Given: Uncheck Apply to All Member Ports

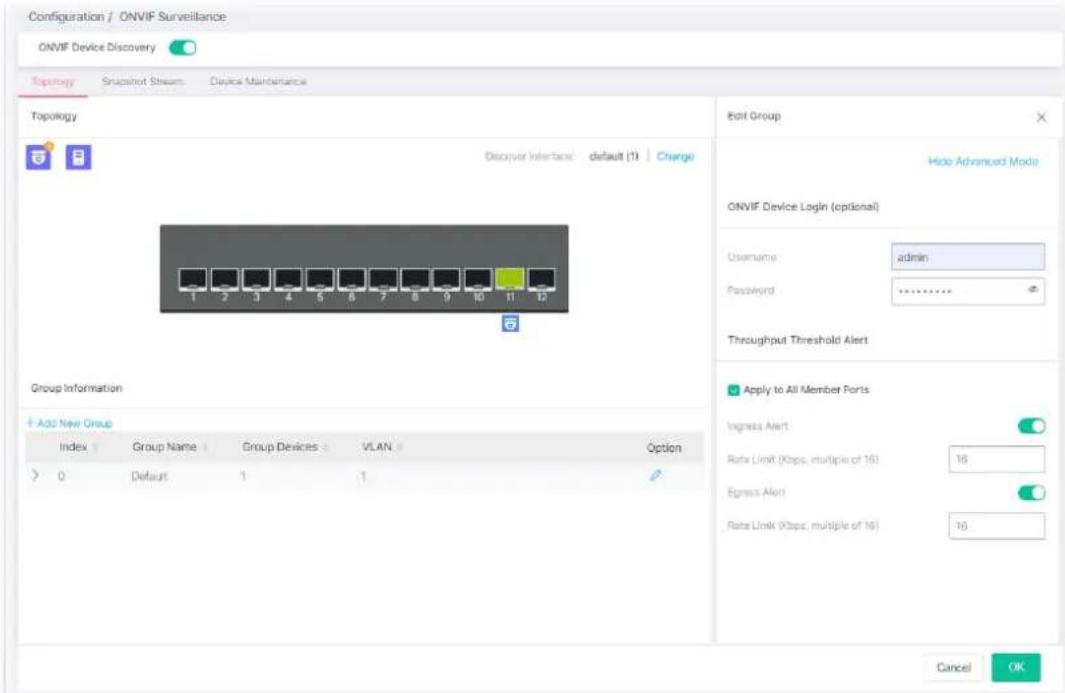Looking at the screenshot, I should [734, 390].
